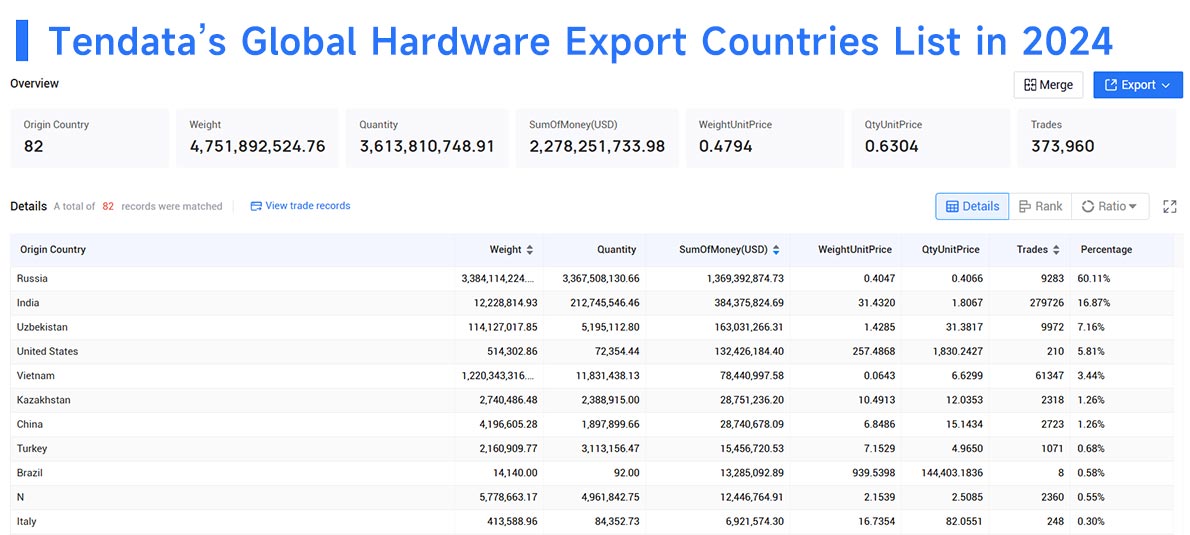Click the Origin Country 82 summary card

point(90,138)
